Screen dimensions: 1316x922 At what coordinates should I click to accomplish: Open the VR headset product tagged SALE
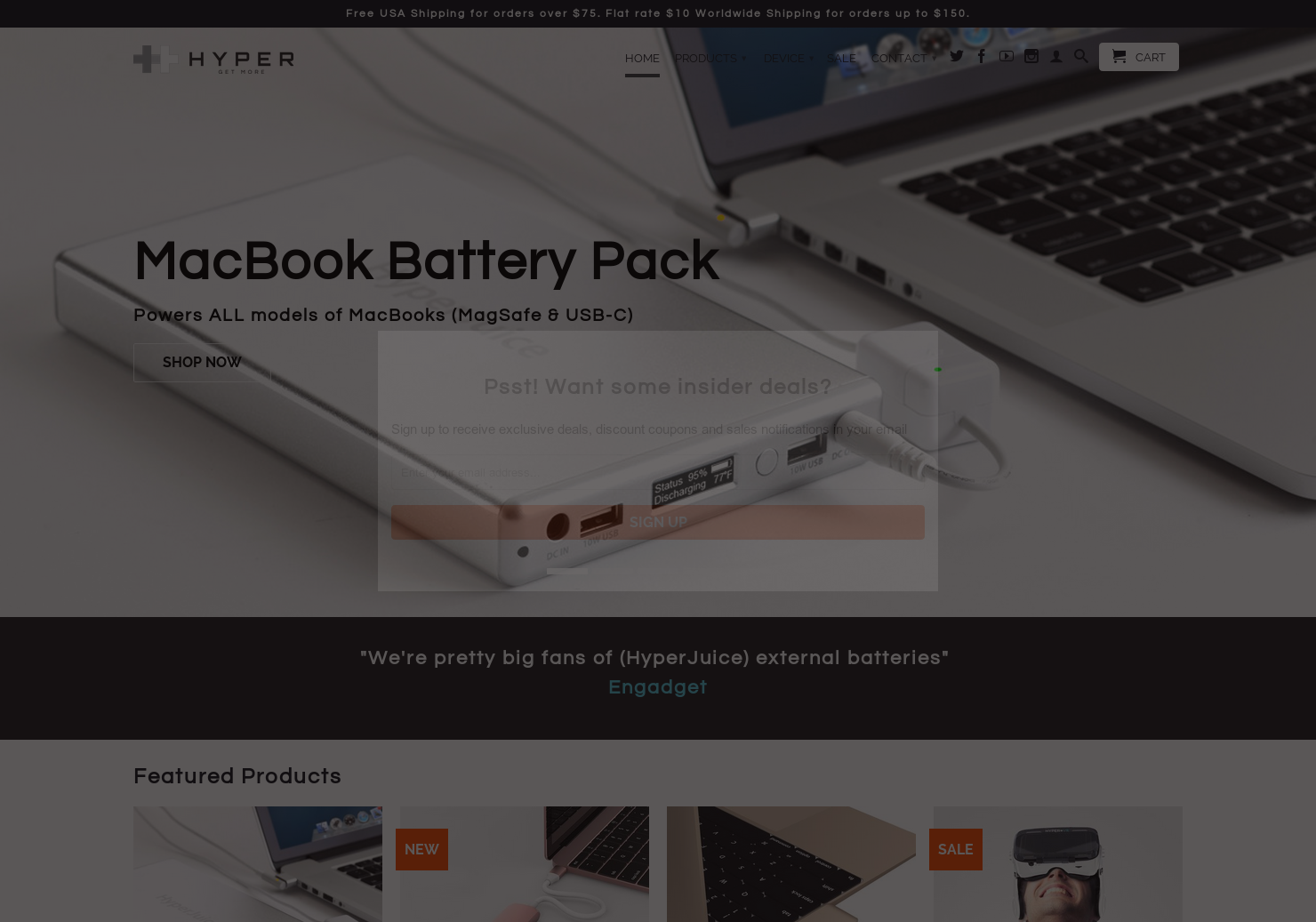click(1058, 864)
